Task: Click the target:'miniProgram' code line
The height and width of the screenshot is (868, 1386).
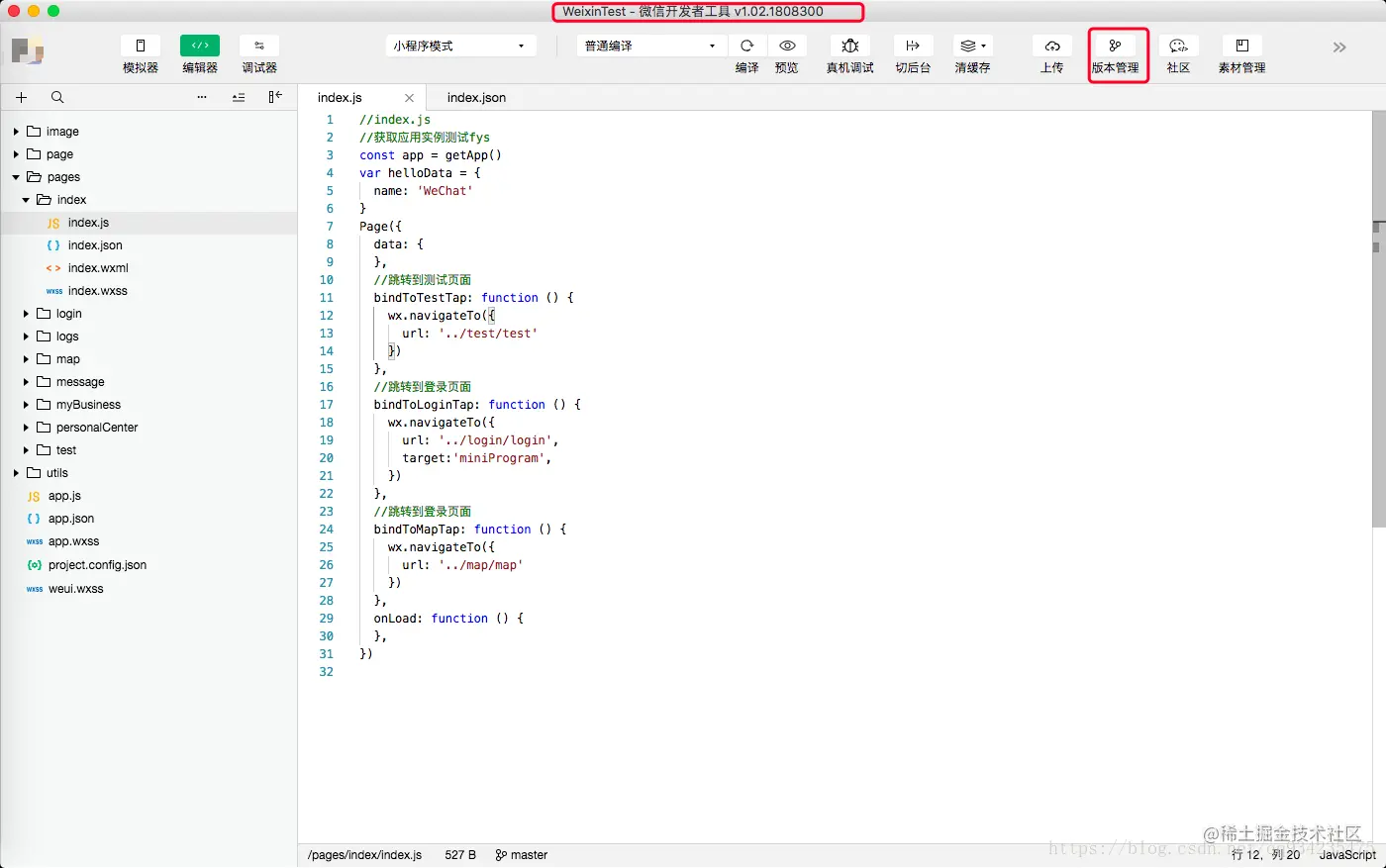Action: tap(476, 458)
